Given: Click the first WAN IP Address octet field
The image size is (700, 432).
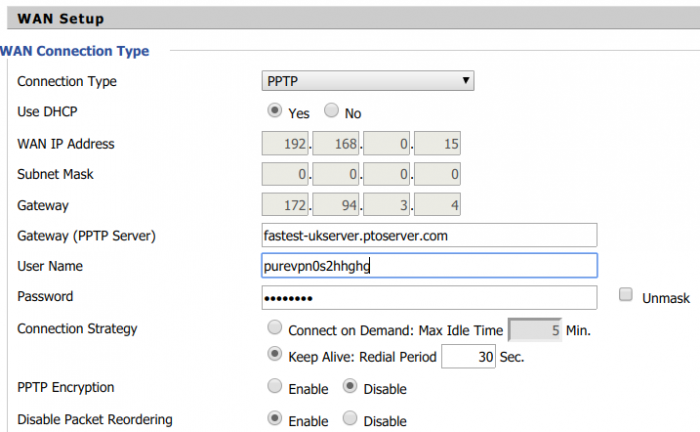Looking at the screenshot, I should point(285,143).
